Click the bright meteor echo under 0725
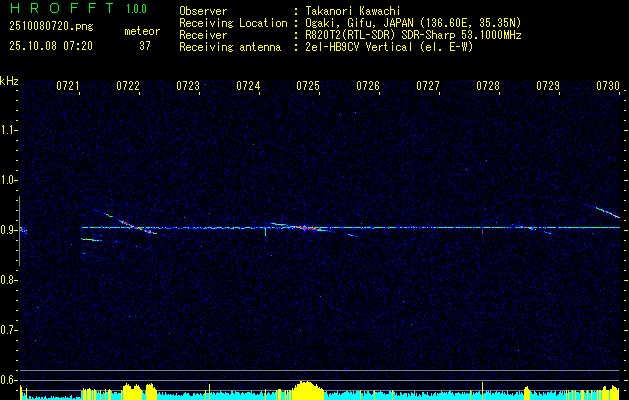This screenshot has width=629, height=400. tap(308, 227)
